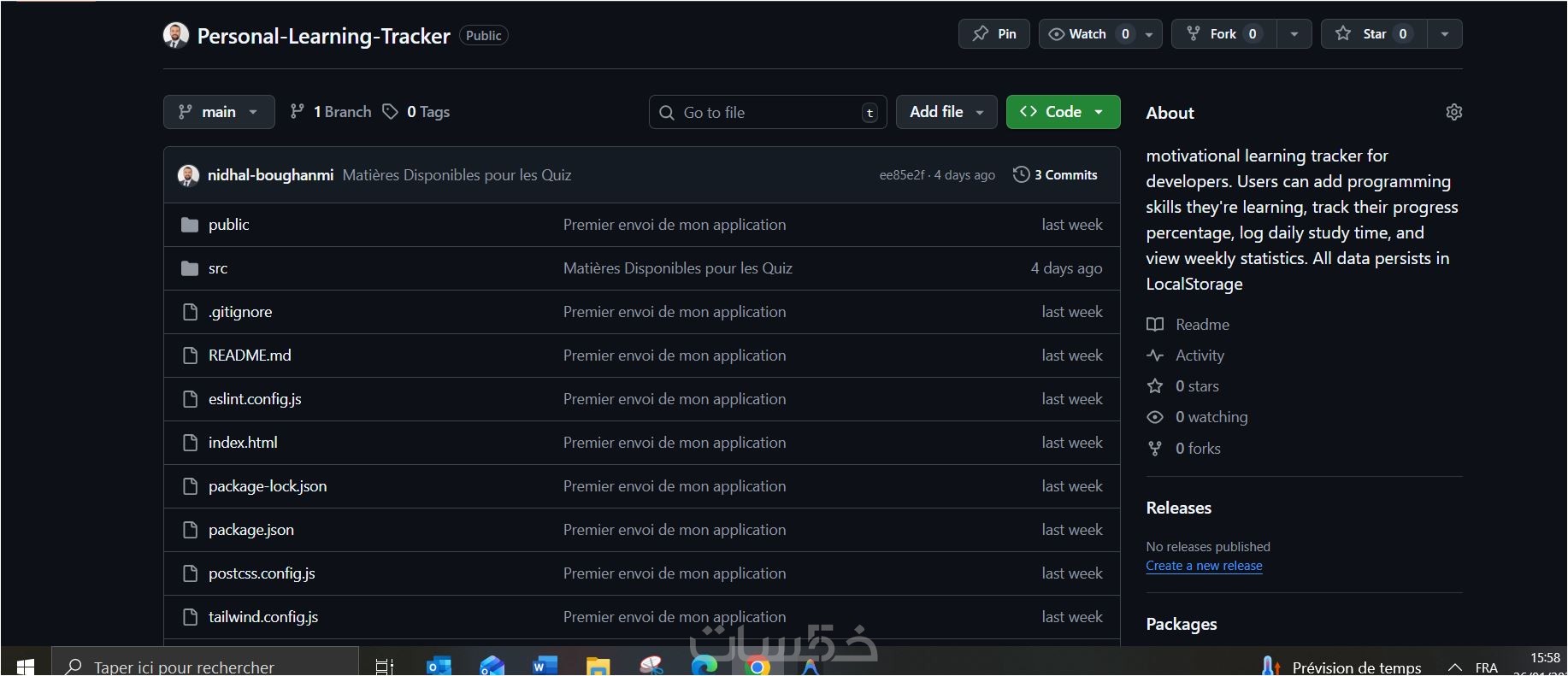Open the package-lock.json file
This screenshot has width=1568, height=676.
(x=268, y=486)
